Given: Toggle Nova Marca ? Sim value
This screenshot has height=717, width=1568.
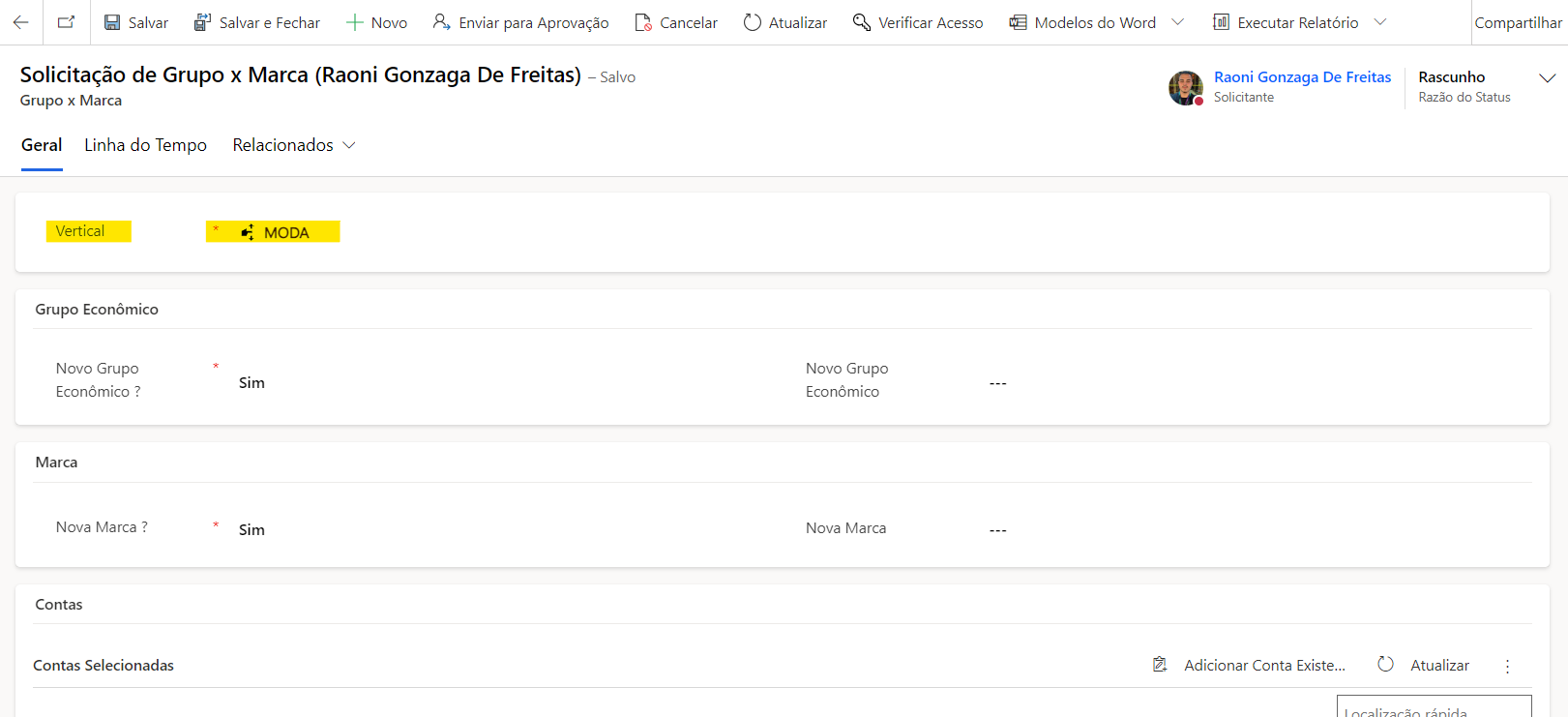Looking at the screenshot, I should tap(251, 530).
